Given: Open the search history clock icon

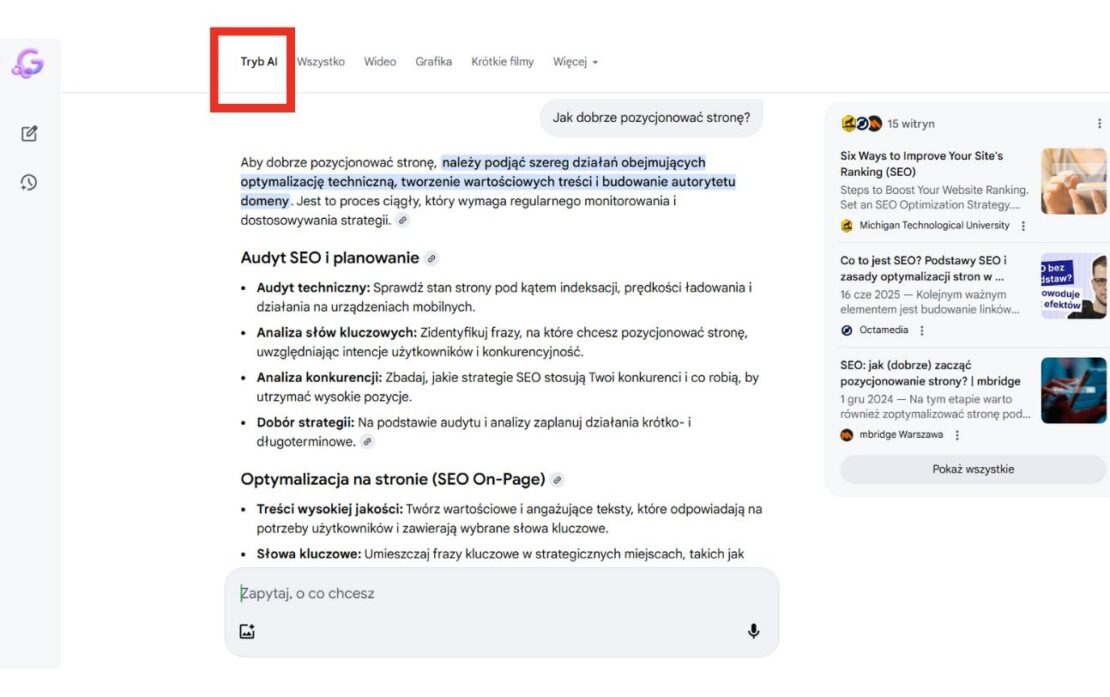Looking at the screenshot, I should point(29,182).
